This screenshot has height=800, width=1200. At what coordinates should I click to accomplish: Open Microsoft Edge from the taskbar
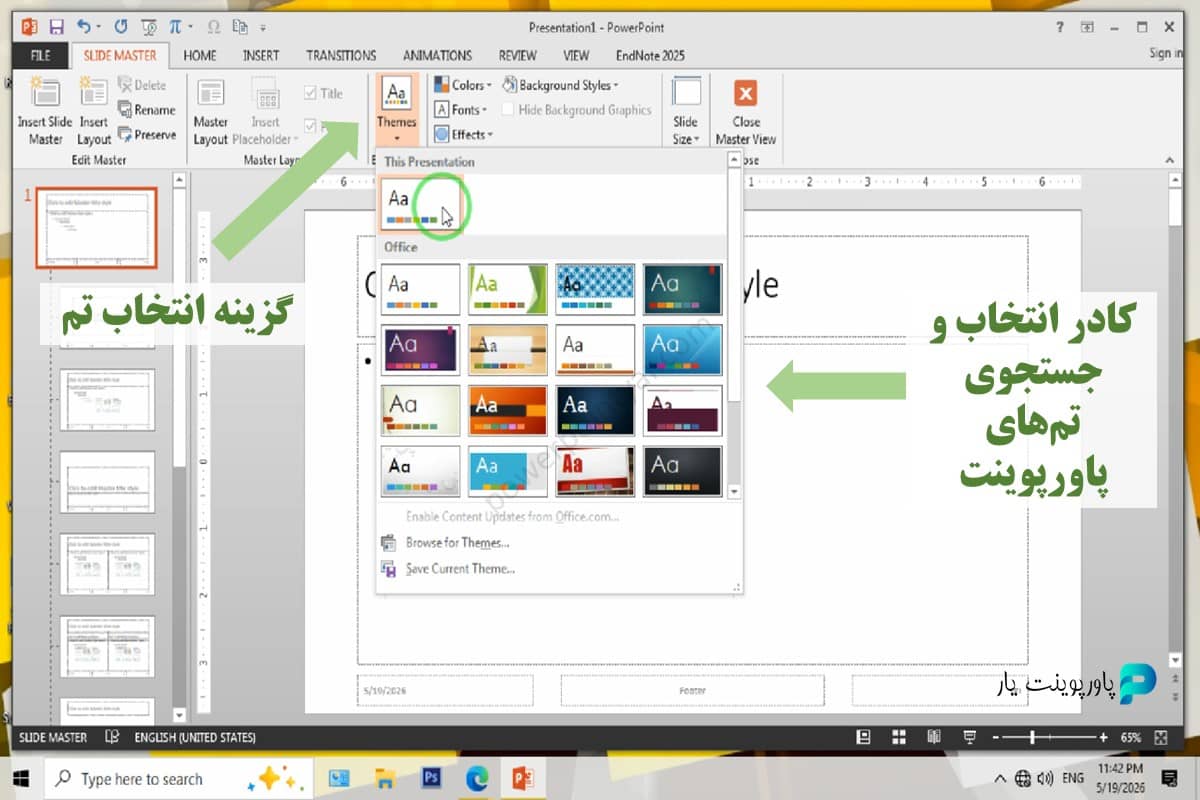point(477,777)
